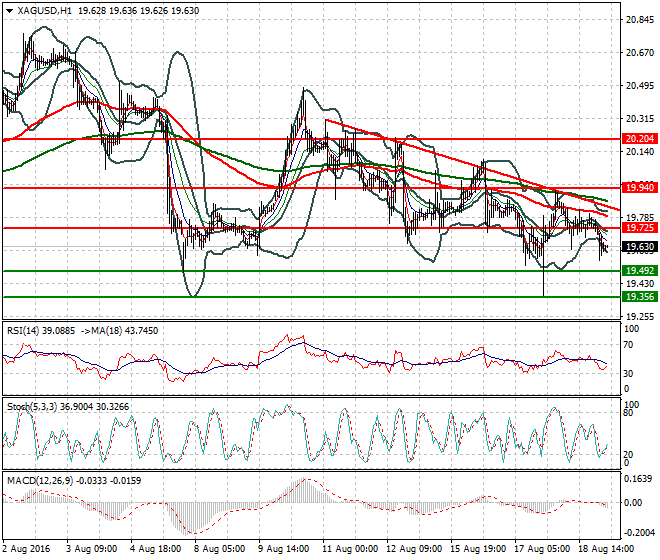Select the 20.204 red resistance level label
The image size is (660, 560).
[640, 139]
